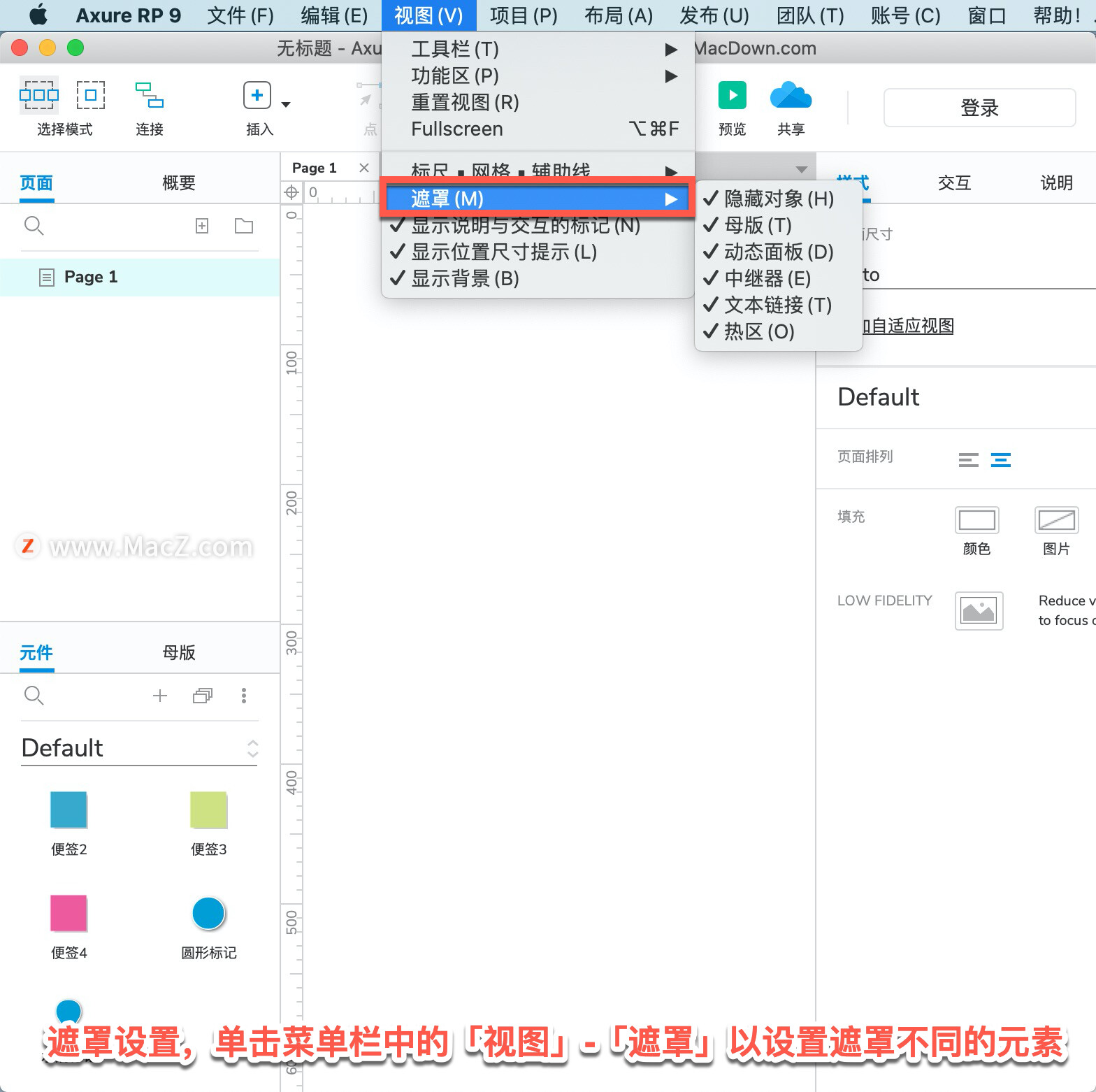Align page to the left

click(969, 459)
